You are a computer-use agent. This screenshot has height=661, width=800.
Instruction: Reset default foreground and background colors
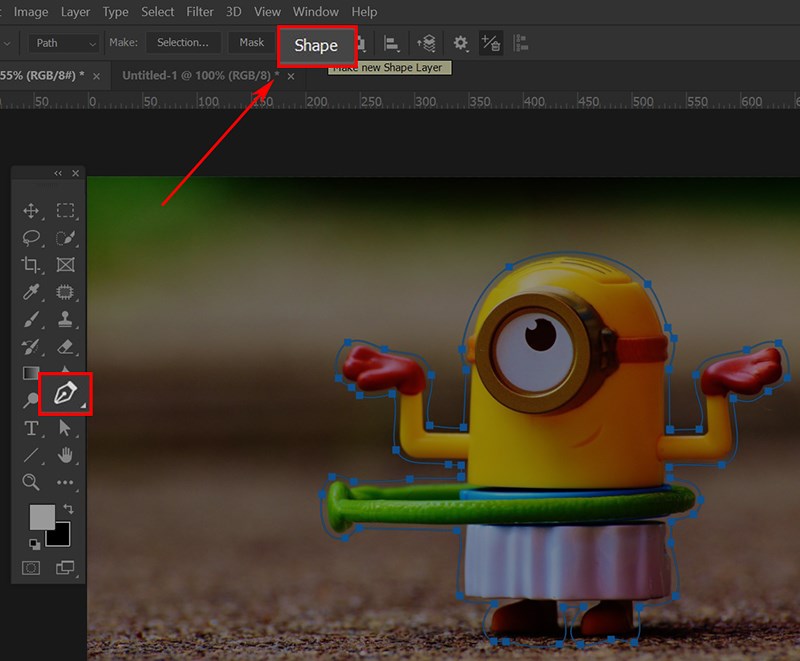(34, 544)
